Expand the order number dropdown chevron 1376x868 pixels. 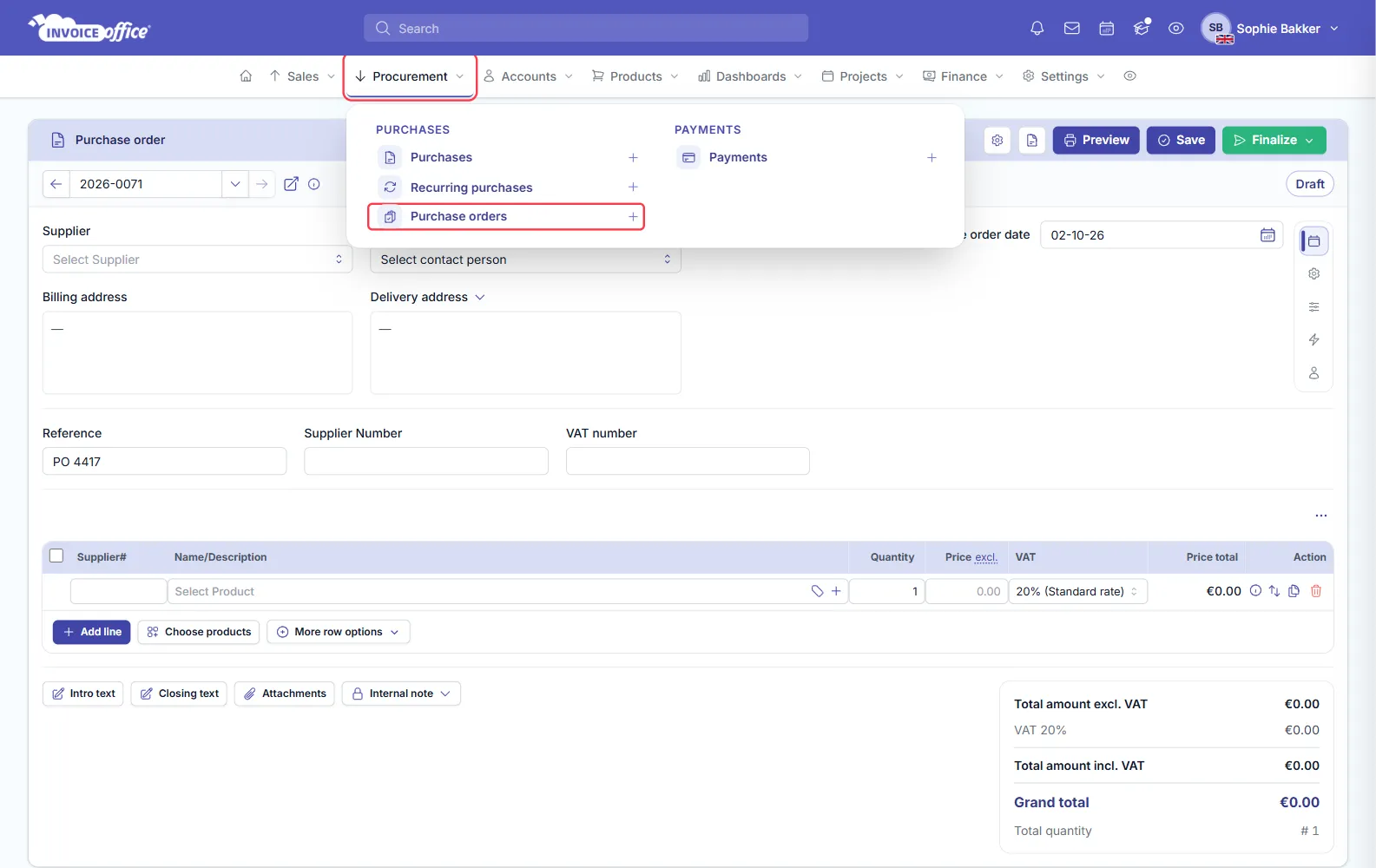click(x=235, y=184)
